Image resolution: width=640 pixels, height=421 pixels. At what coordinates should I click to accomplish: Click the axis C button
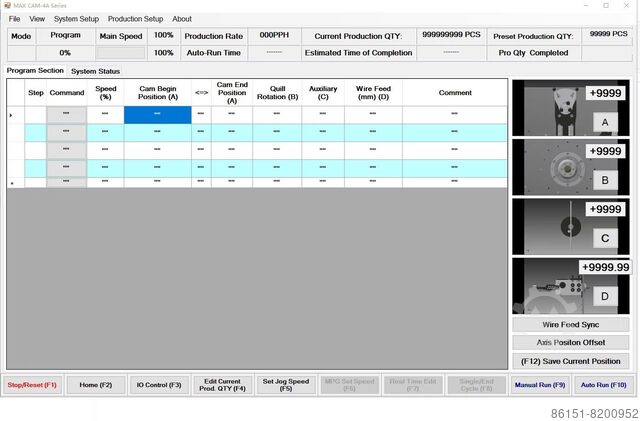coord(604,238)
